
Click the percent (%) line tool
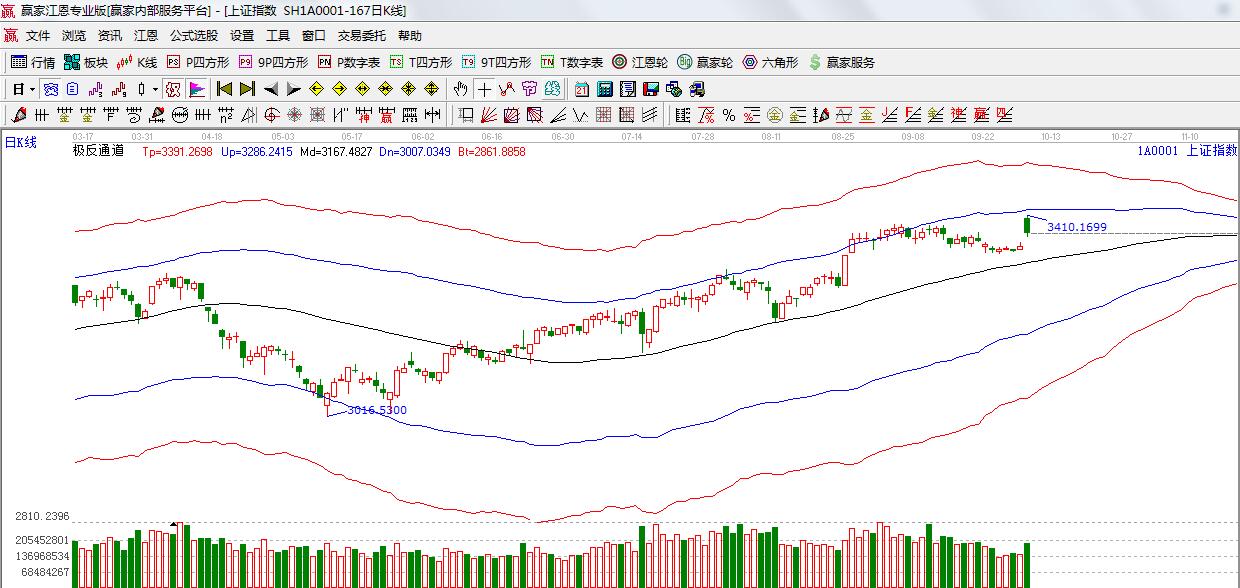coord(729,115)
